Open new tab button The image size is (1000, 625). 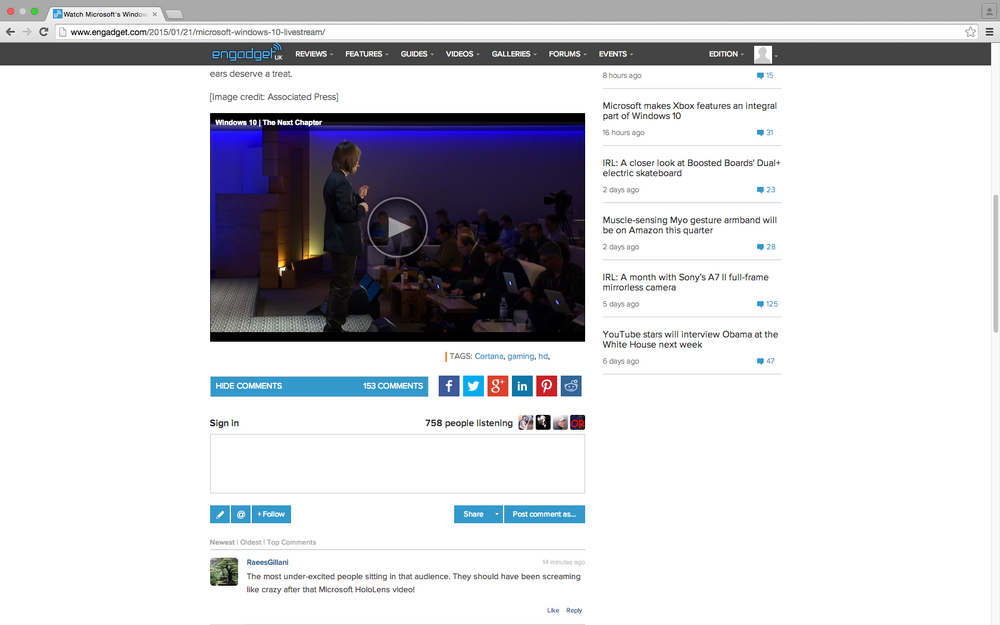click(x=174, y=14)
